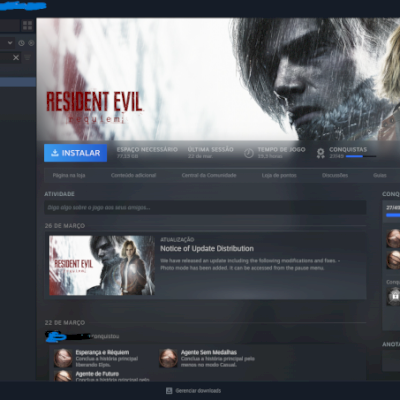
Task: Click CONQUISTAS label in header
Action: (x=348, y=149)
